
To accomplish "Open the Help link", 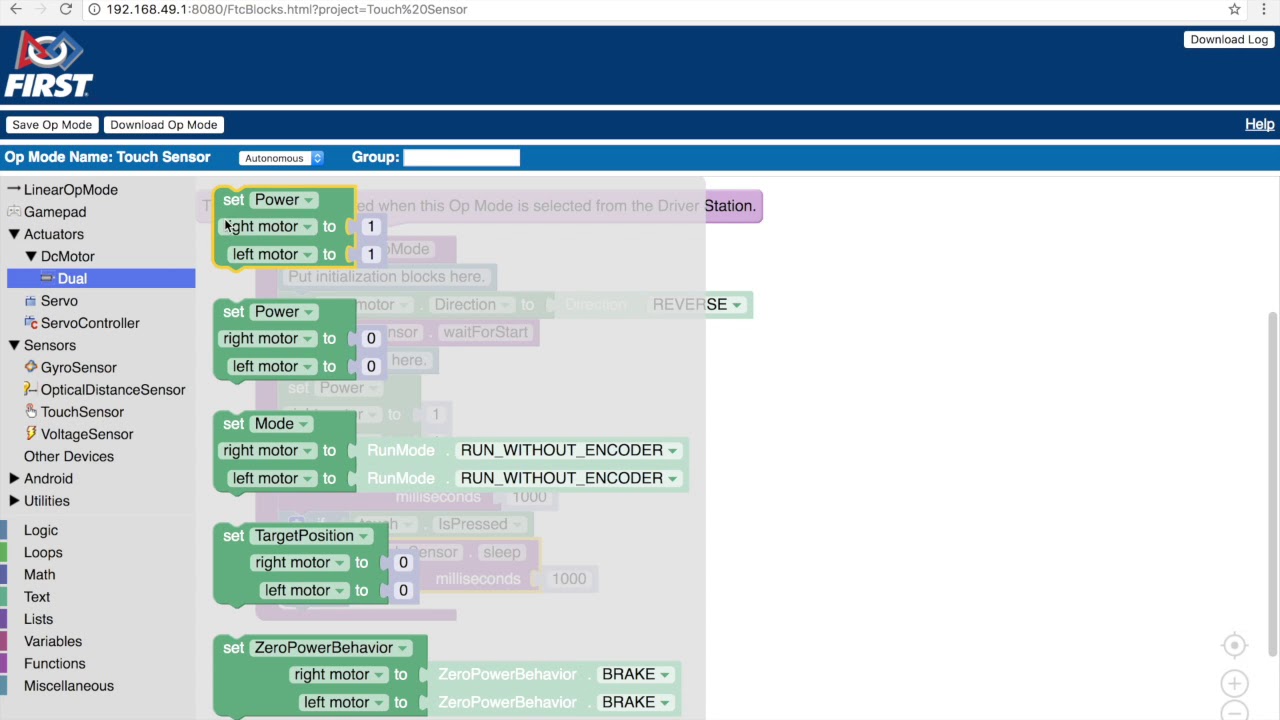I will click(1260, 124).
